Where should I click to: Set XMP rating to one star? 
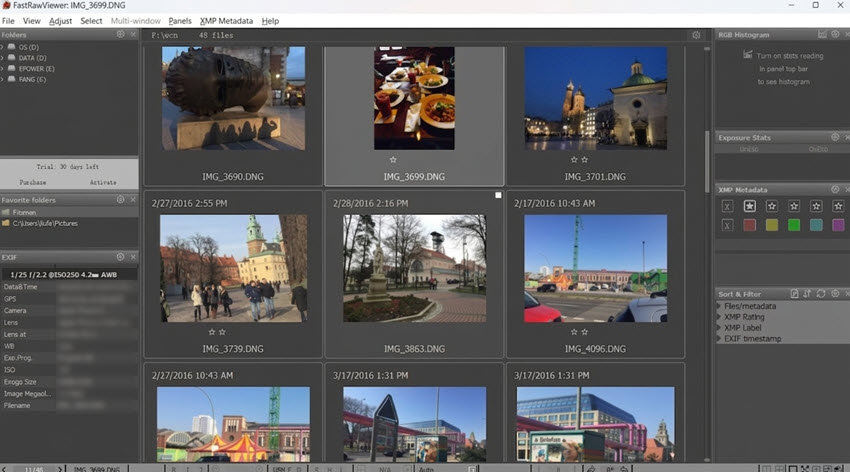coord(750,206)
